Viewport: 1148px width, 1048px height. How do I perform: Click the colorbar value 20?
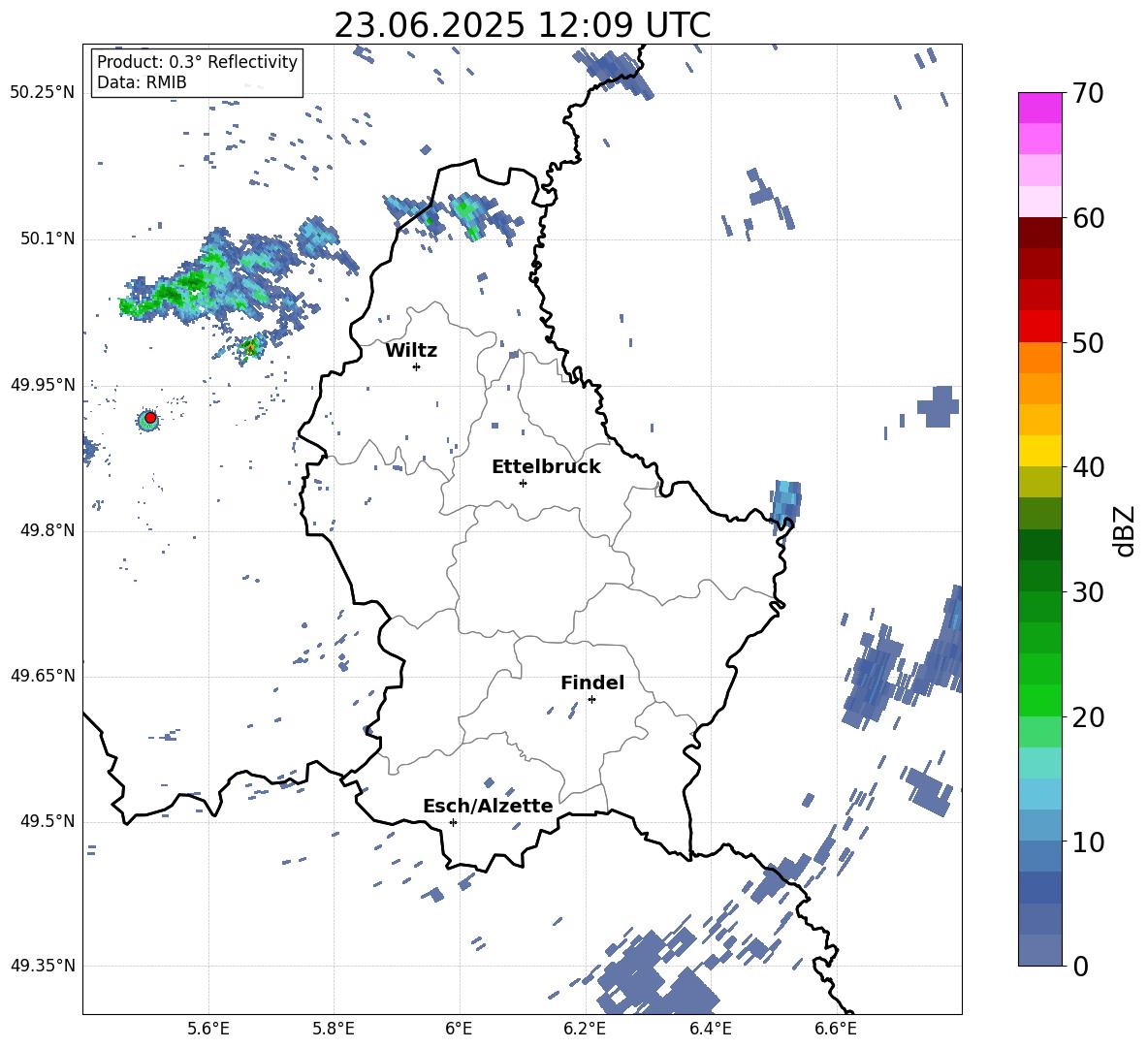1088,716
